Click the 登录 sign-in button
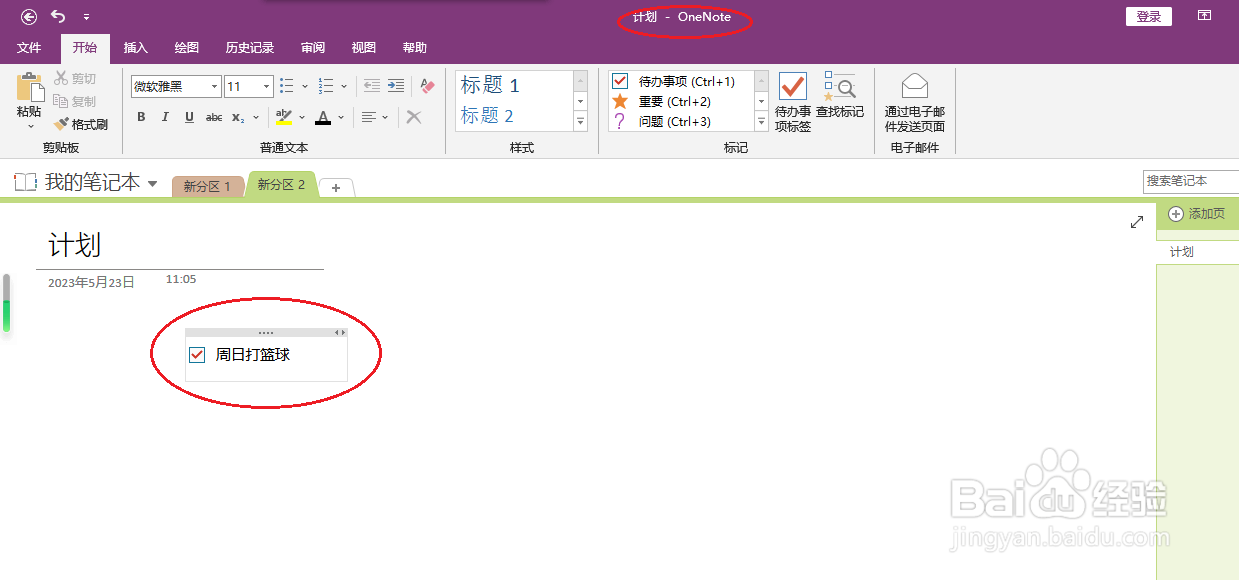Image resolution: width=1239 pixels, height=580 pixels. (1149, 16)
